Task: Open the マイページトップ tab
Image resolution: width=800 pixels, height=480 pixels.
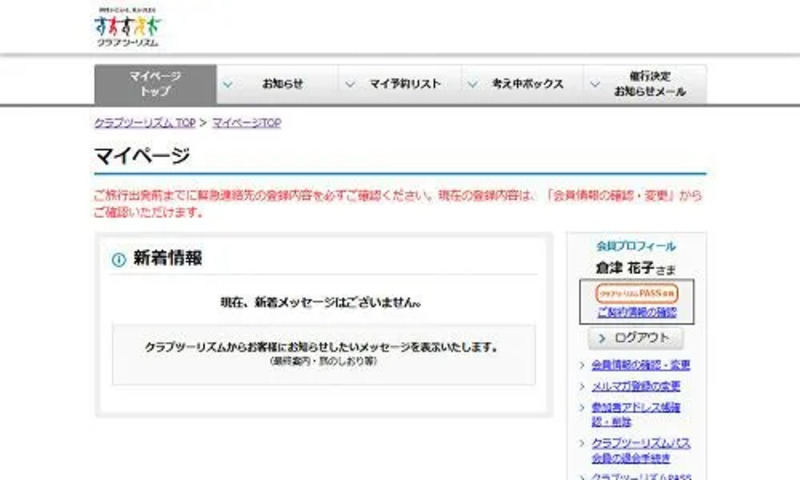Action: (156, 84)
